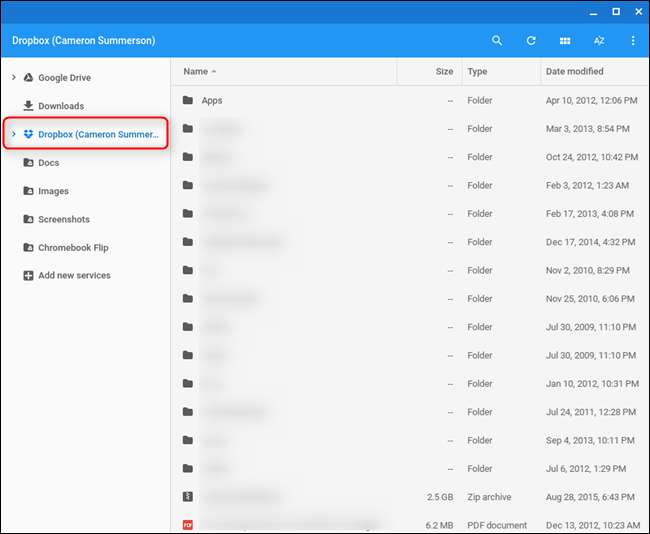Open the AZ sort options
This screenshot has height=534, width=650.
coord(599,41)
